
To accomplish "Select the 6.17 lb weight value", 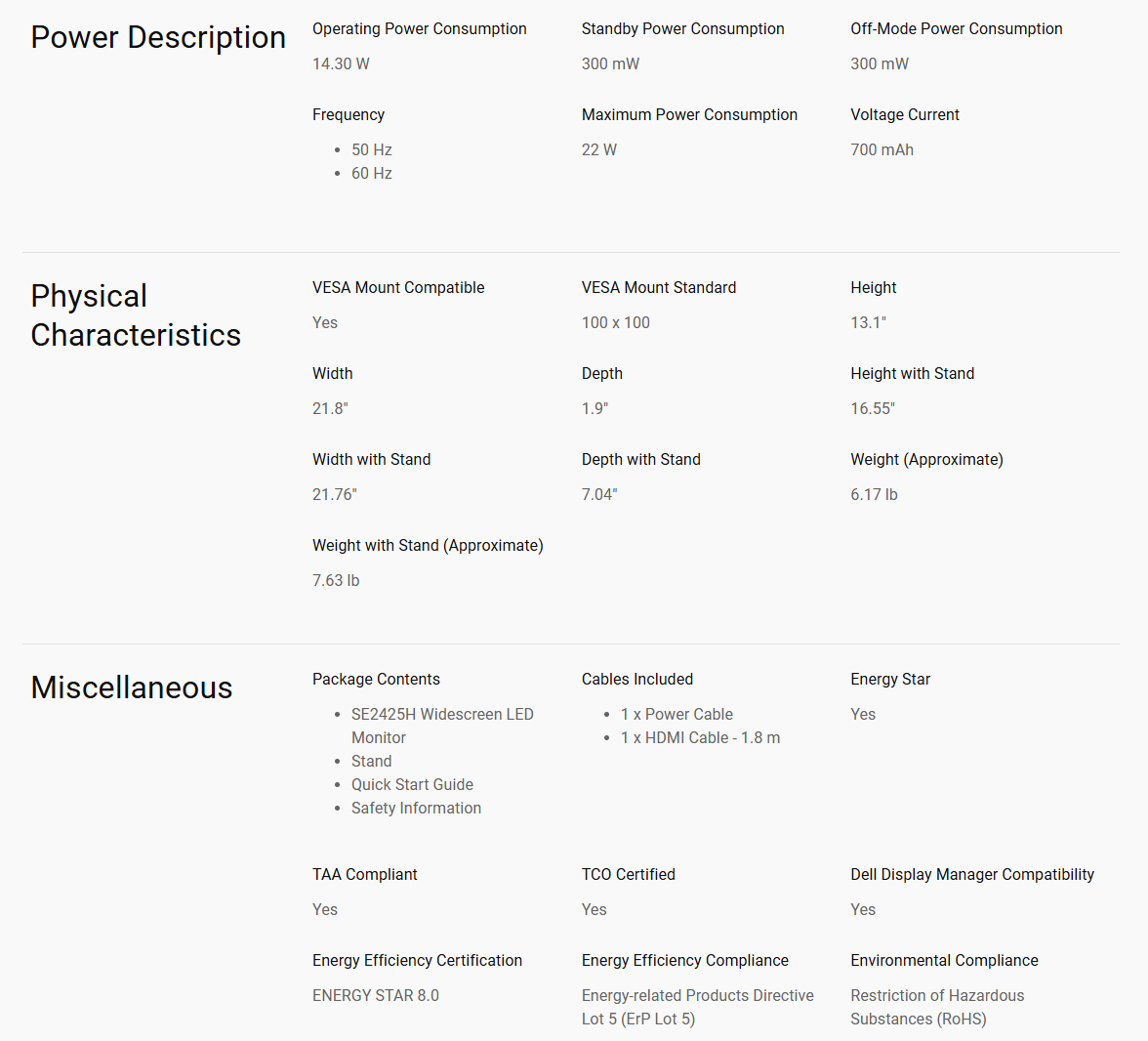I will (875, 494).
